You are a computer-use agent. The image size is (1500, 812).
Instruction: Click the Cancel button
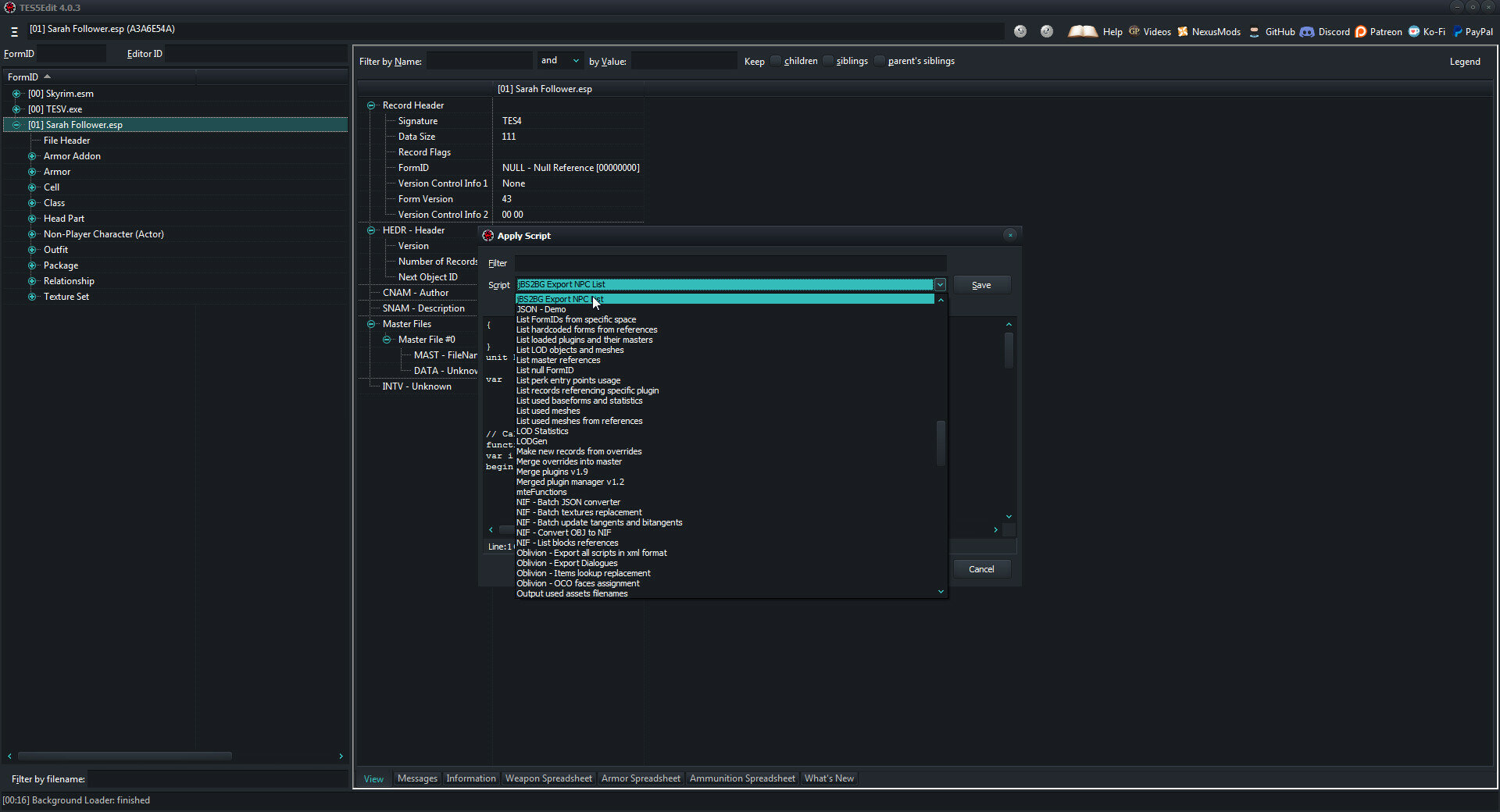981,569
